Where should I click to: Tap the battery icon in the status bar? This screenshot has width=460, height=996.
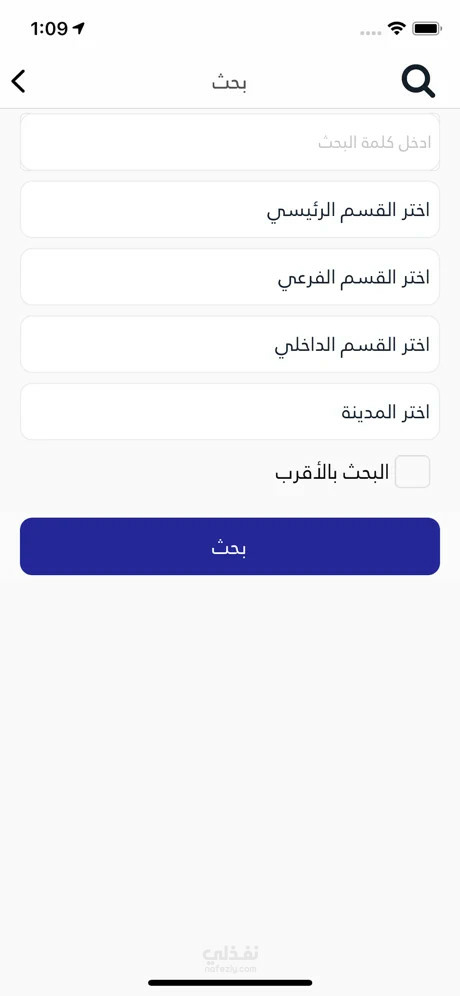(x=427, y=29)
